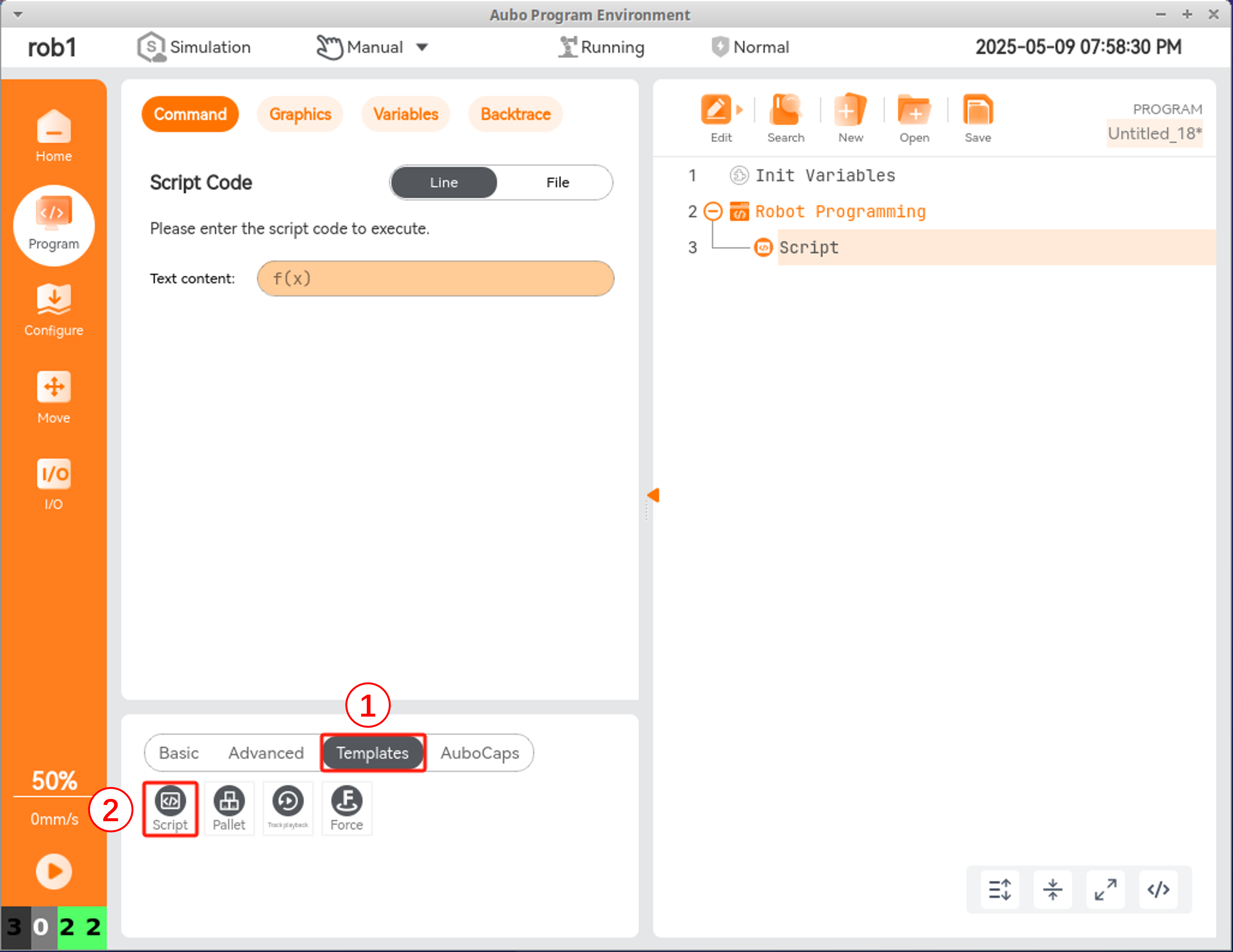The width and height of the screenshot is (1233, 952).
Task: Maximize the Aubo Program Environment window
Action: click(1187, 15)
